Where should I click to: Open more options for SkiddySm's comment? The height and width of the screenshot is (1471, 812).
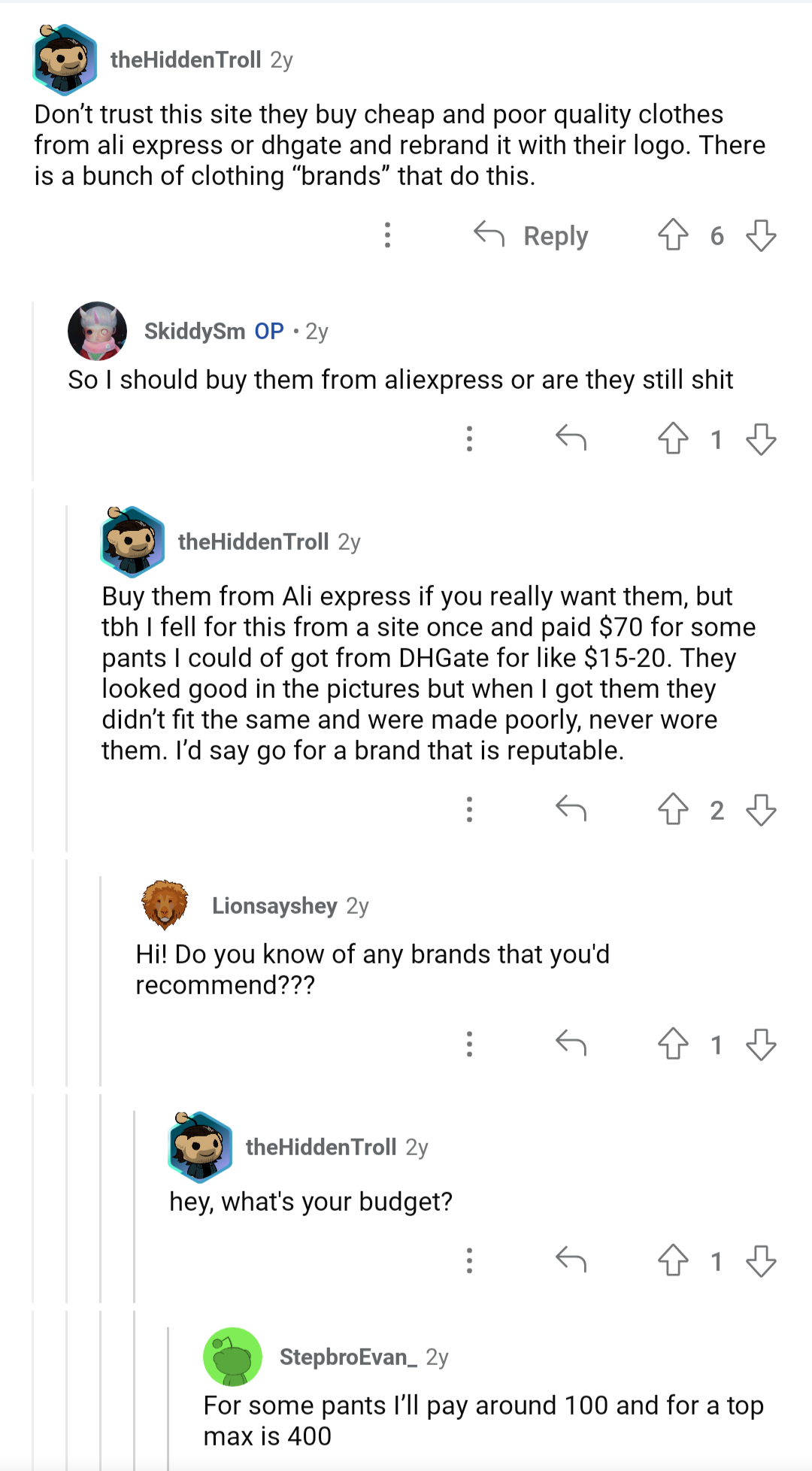tap(469, 438)
